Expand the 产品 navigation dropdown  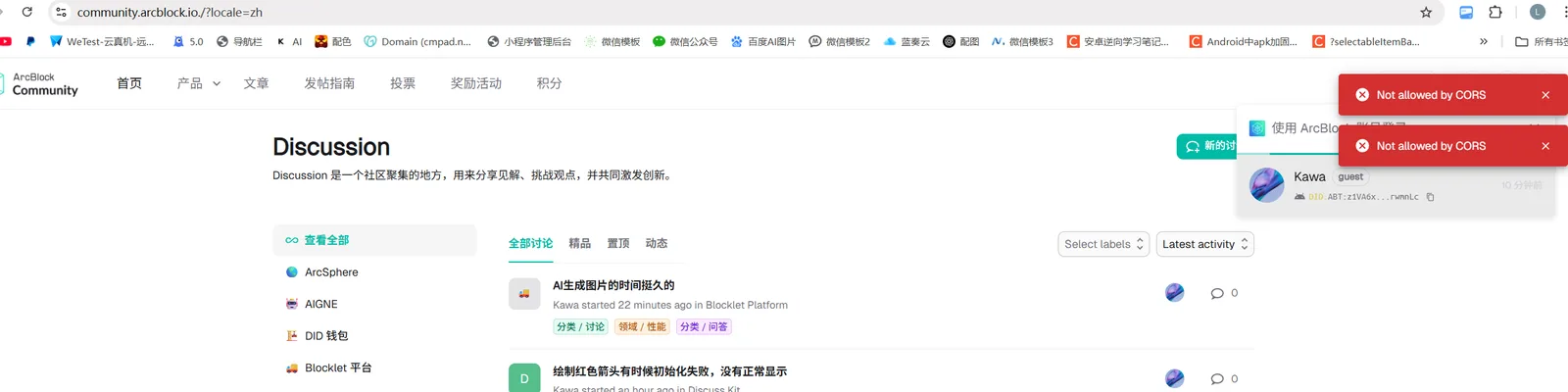199,83
